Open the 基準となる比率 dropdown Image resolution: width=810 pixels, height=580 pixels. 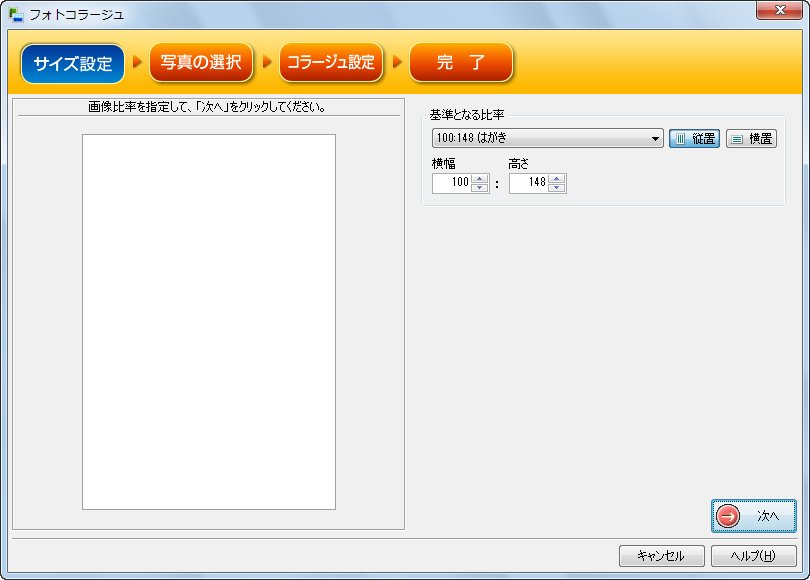[x=548, y=138]
